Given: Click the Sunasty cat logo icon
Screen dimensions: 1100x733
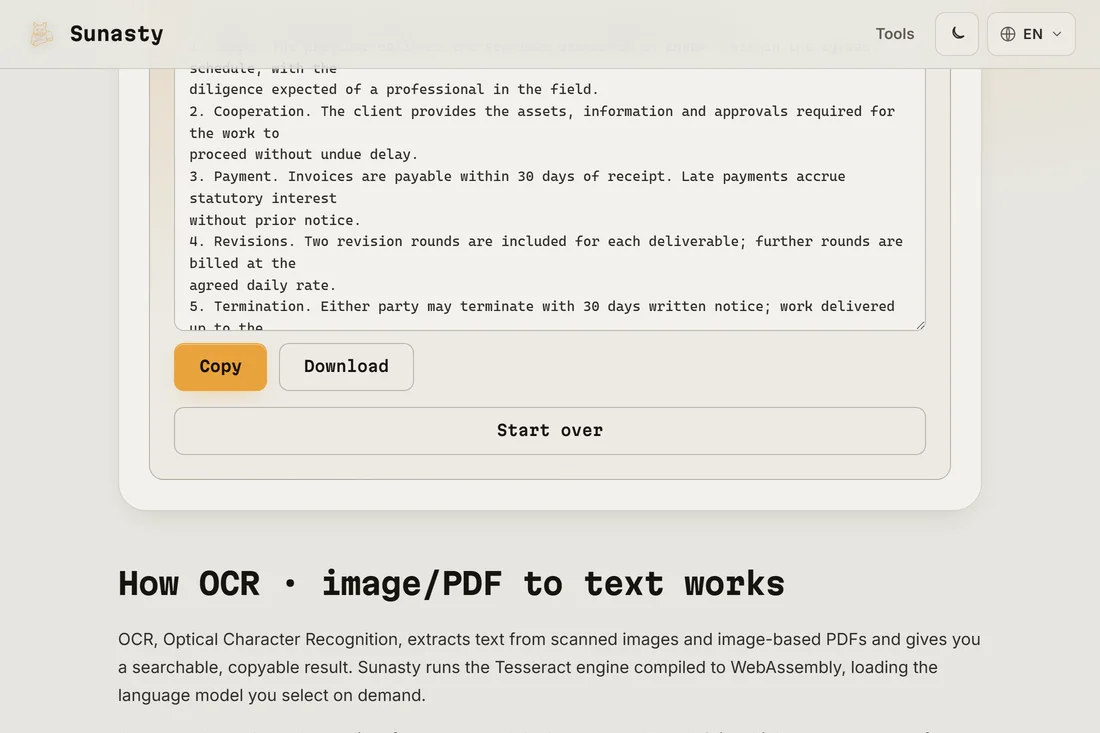Looking at the screenshot, I should 41,34.
